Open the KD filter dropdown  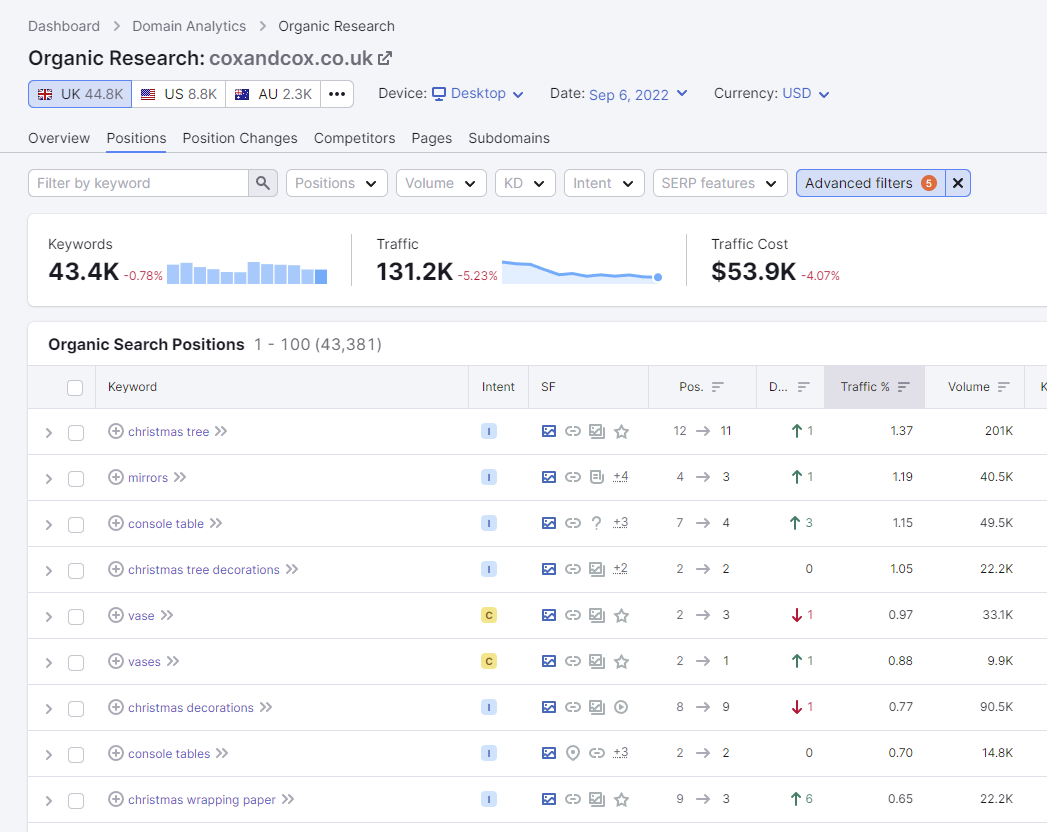(524, 183)
